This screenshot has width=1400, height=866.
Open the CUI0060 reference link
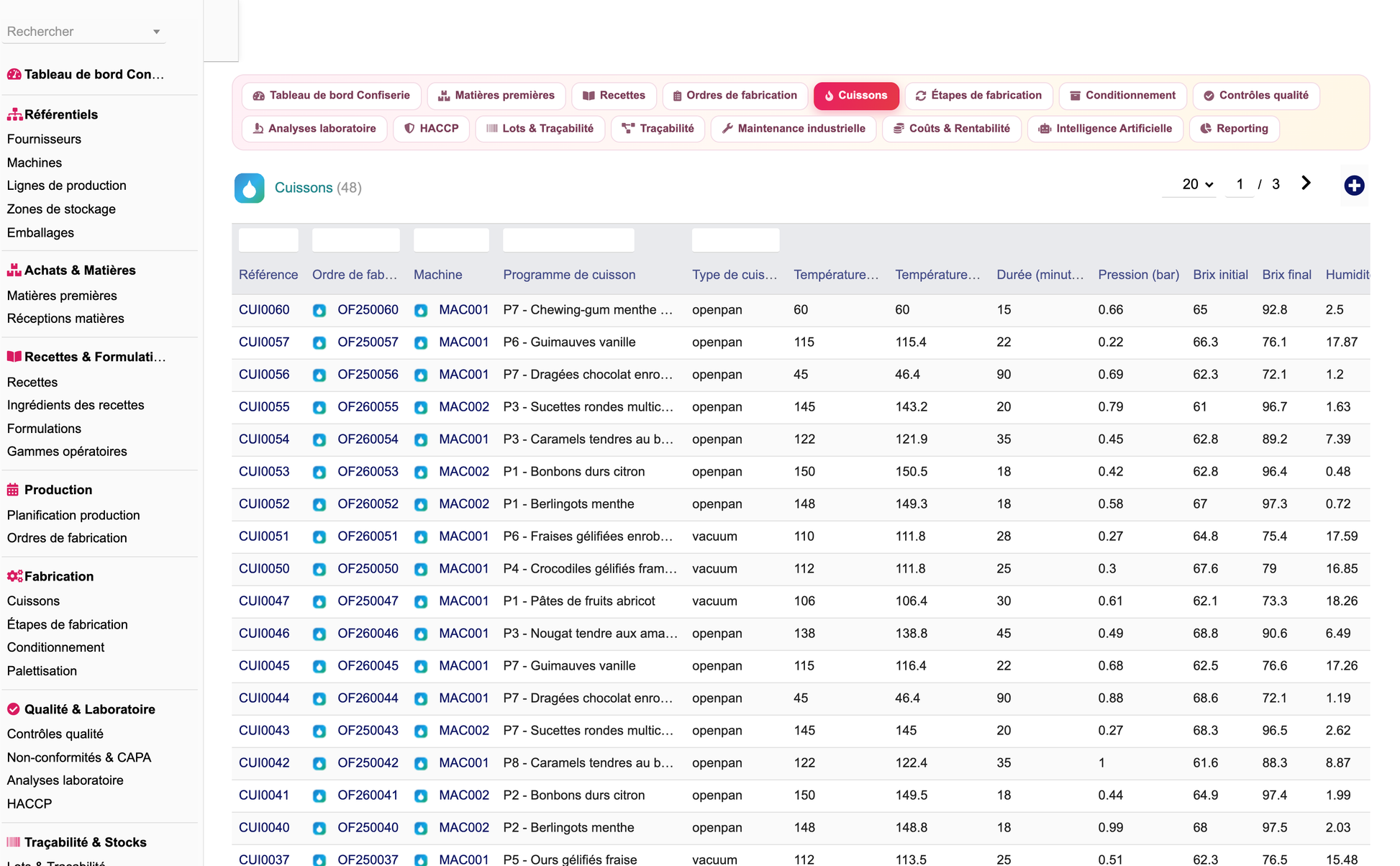click(264, 310)
